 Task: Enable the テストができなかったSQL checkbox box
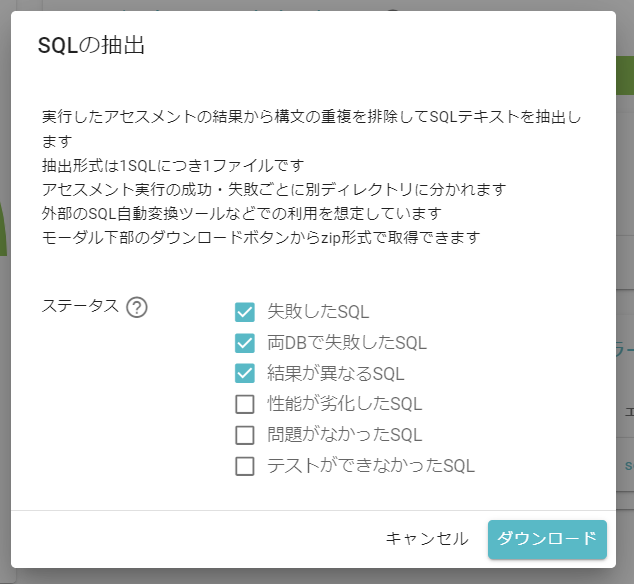pyautogui.click(x=245, y=466)
